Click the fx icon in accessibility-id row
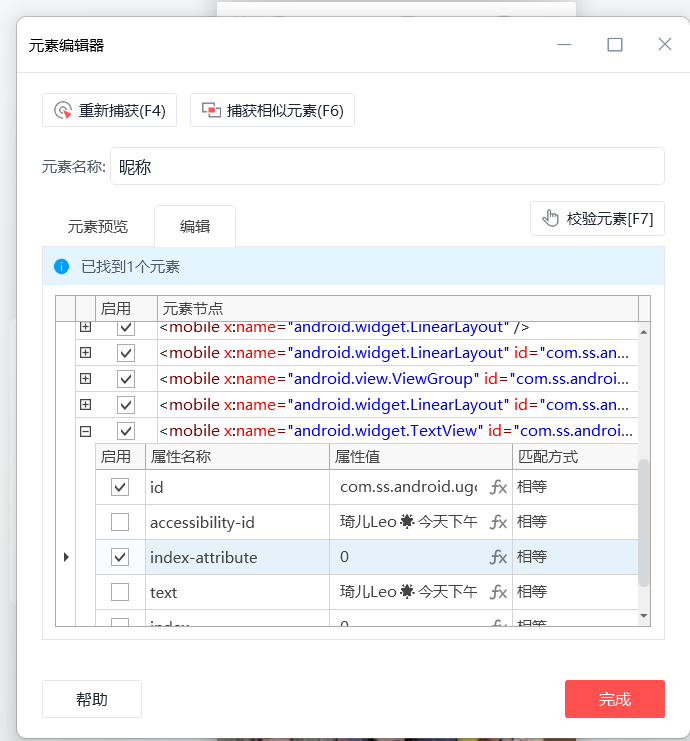 498,522
